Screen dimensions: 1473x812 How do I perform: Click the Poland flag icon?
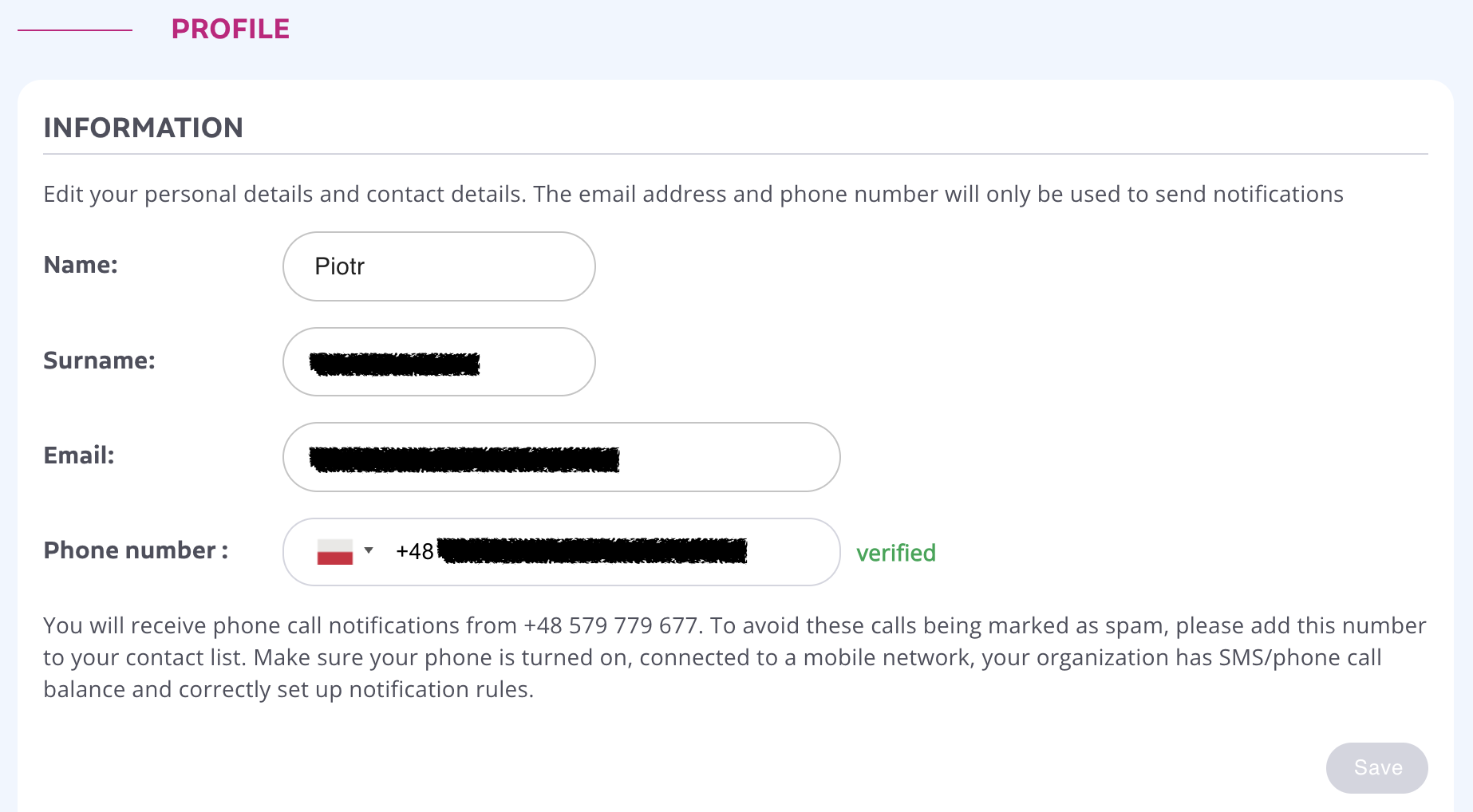tap(335, 552)
